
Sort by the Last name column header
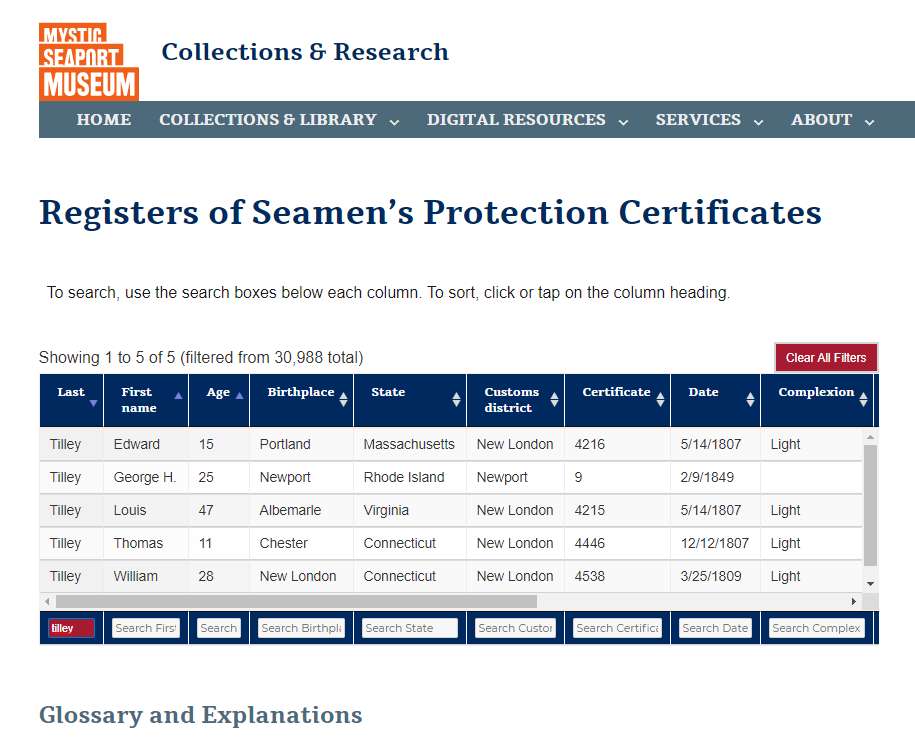pyautogui.click(x=71, y=400)
